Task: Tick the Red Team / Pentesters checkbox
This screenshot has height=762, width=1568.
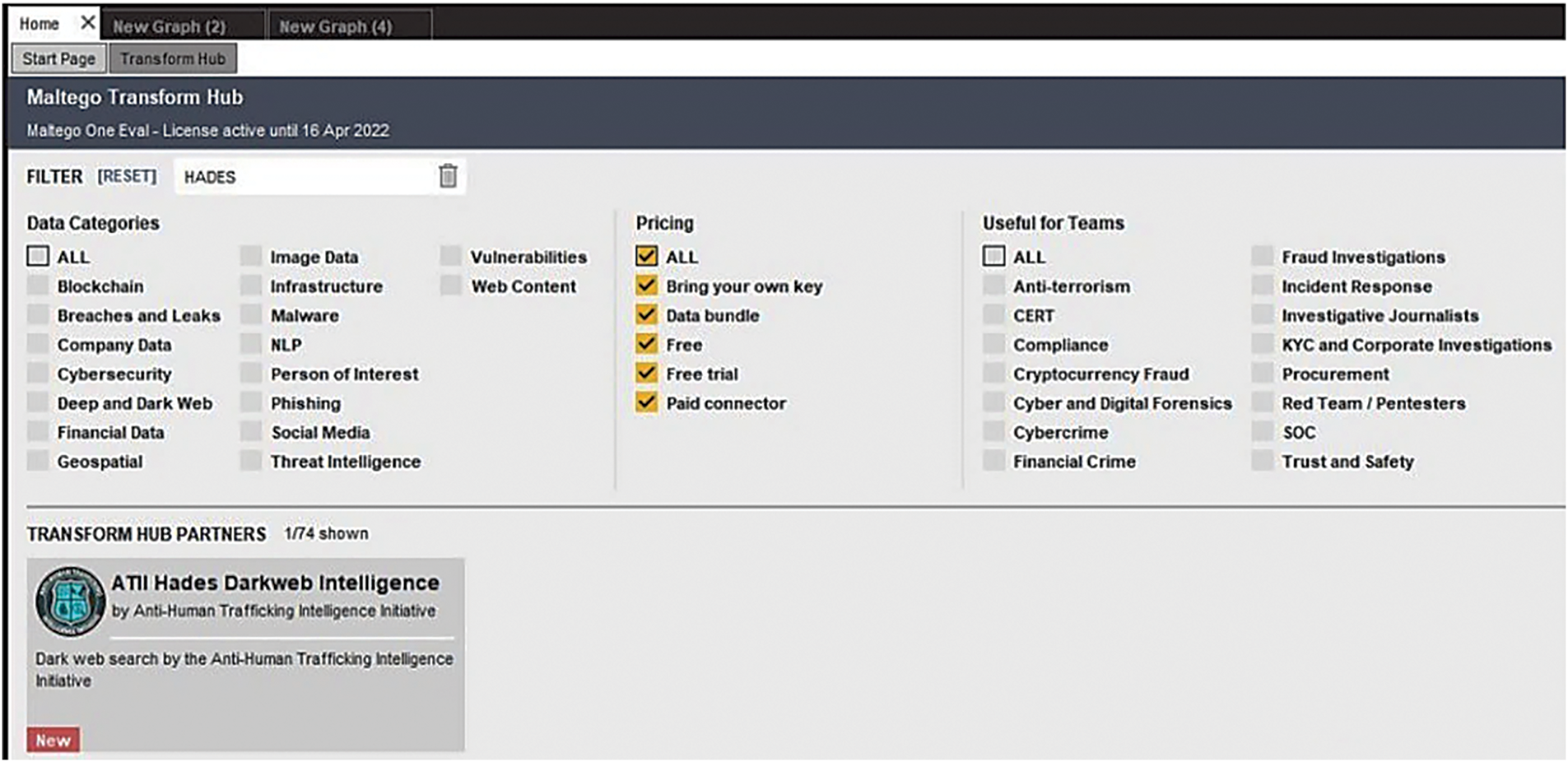Action: point(1263,403)
